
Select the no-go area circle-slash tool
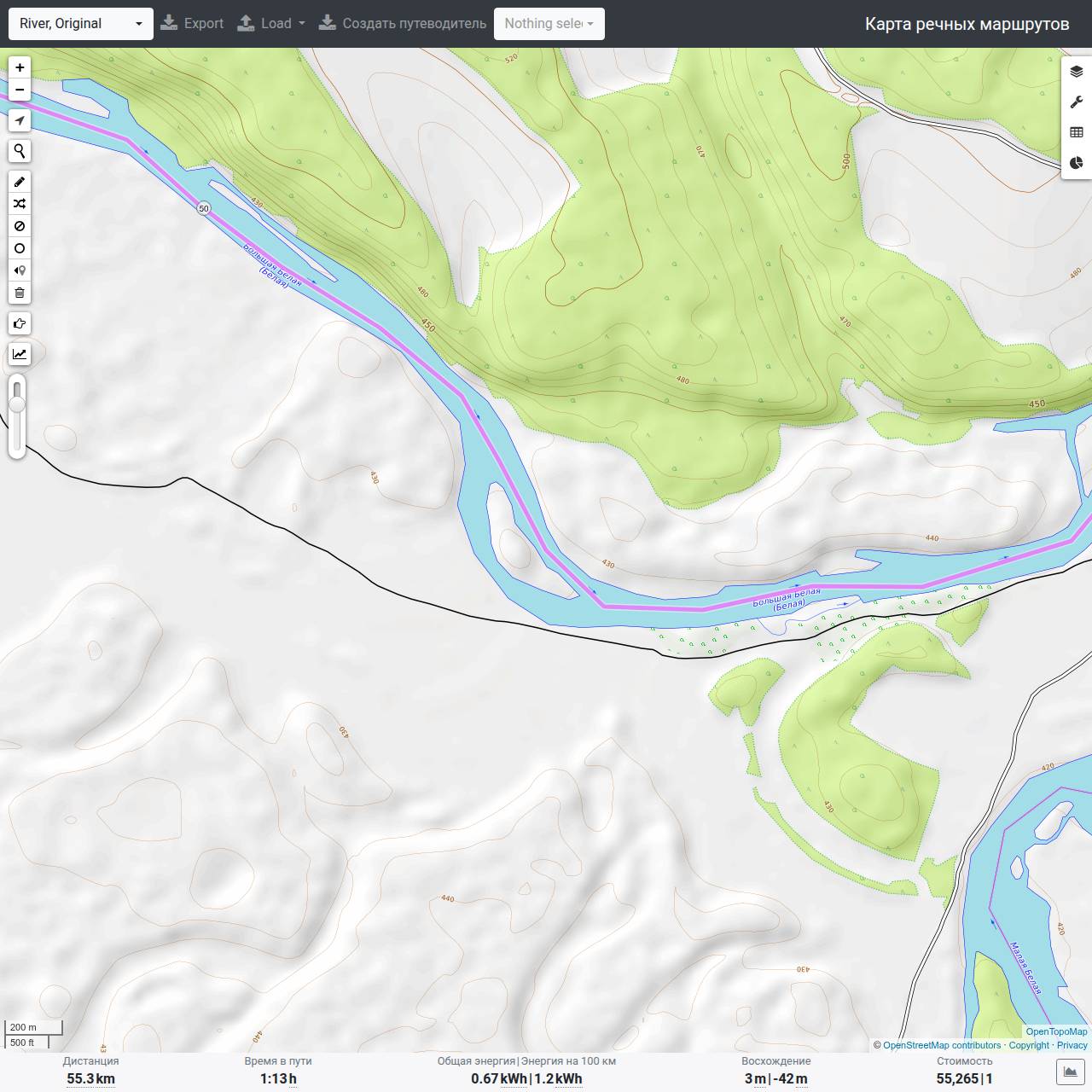(20, 226)
